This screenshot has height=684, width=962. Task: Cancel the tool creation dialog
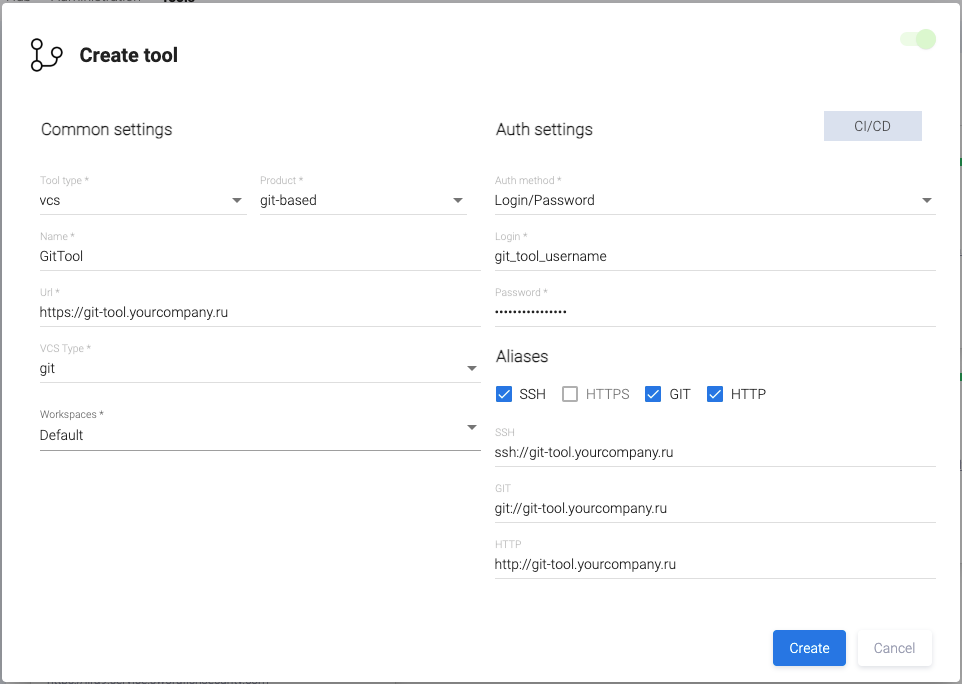click(x=894, y=648)
